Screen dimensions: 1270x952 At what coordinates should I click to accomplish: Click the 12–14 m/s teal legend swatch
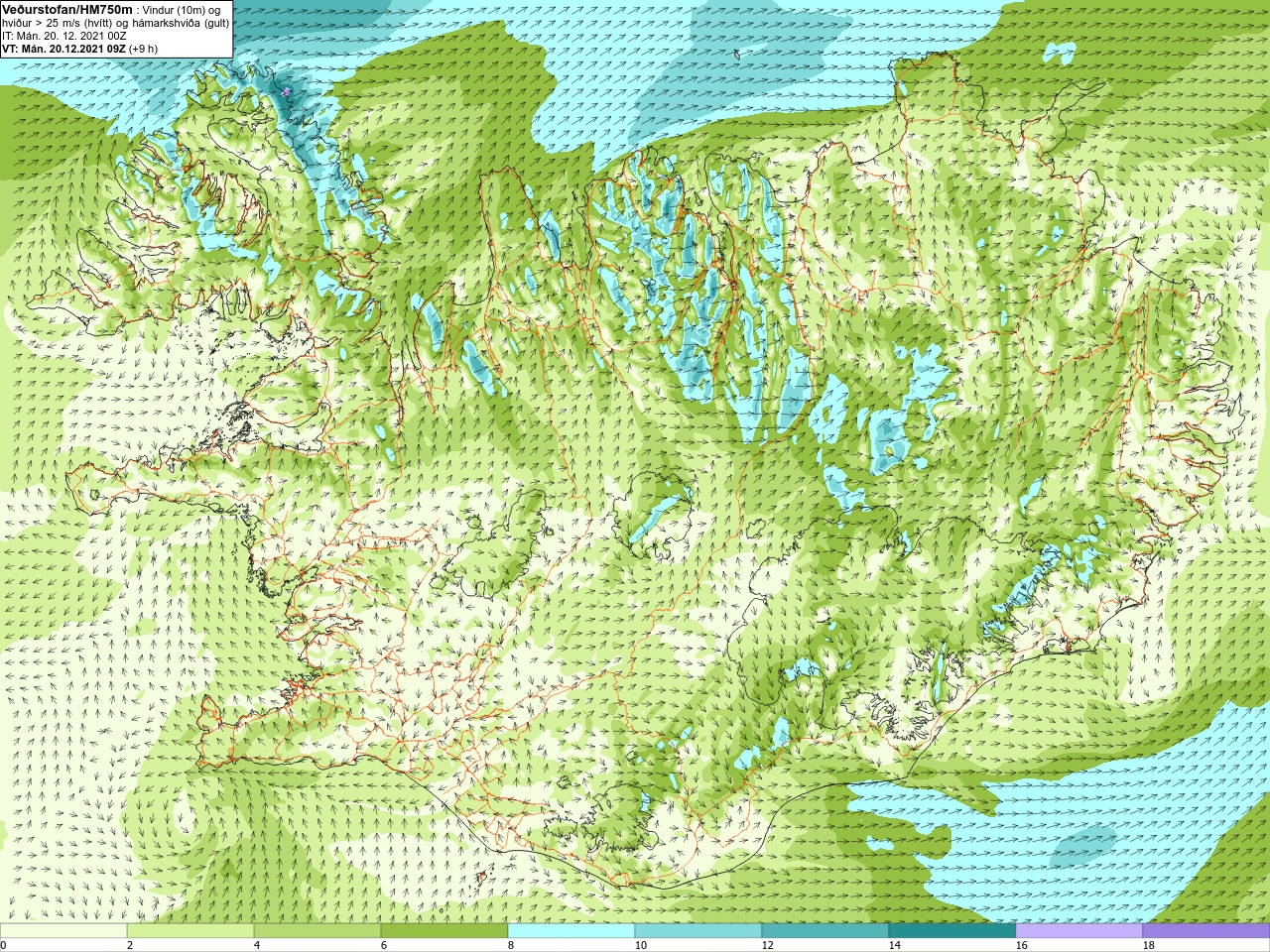(x=825, y=931)
